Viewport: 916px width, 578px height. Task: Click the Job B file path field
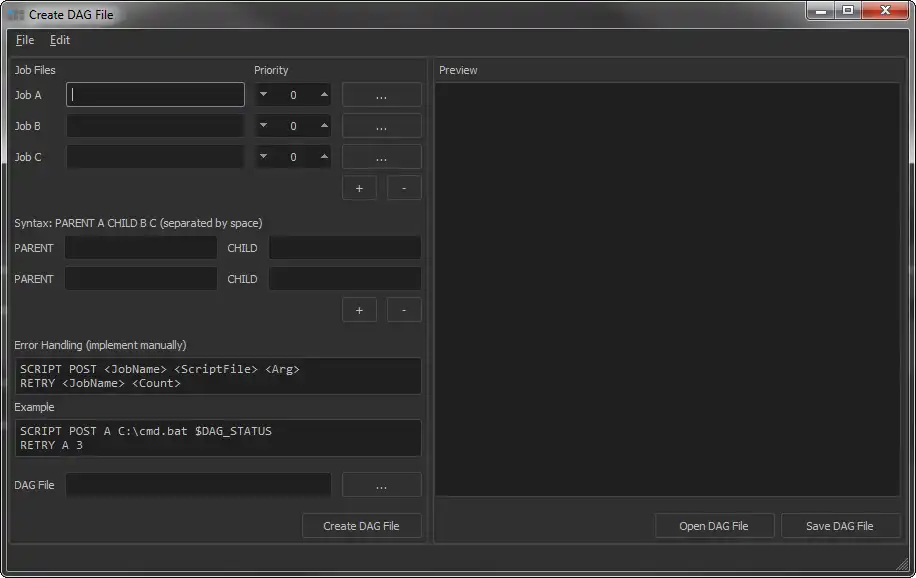pyautogui.click(x=155, y=126)
